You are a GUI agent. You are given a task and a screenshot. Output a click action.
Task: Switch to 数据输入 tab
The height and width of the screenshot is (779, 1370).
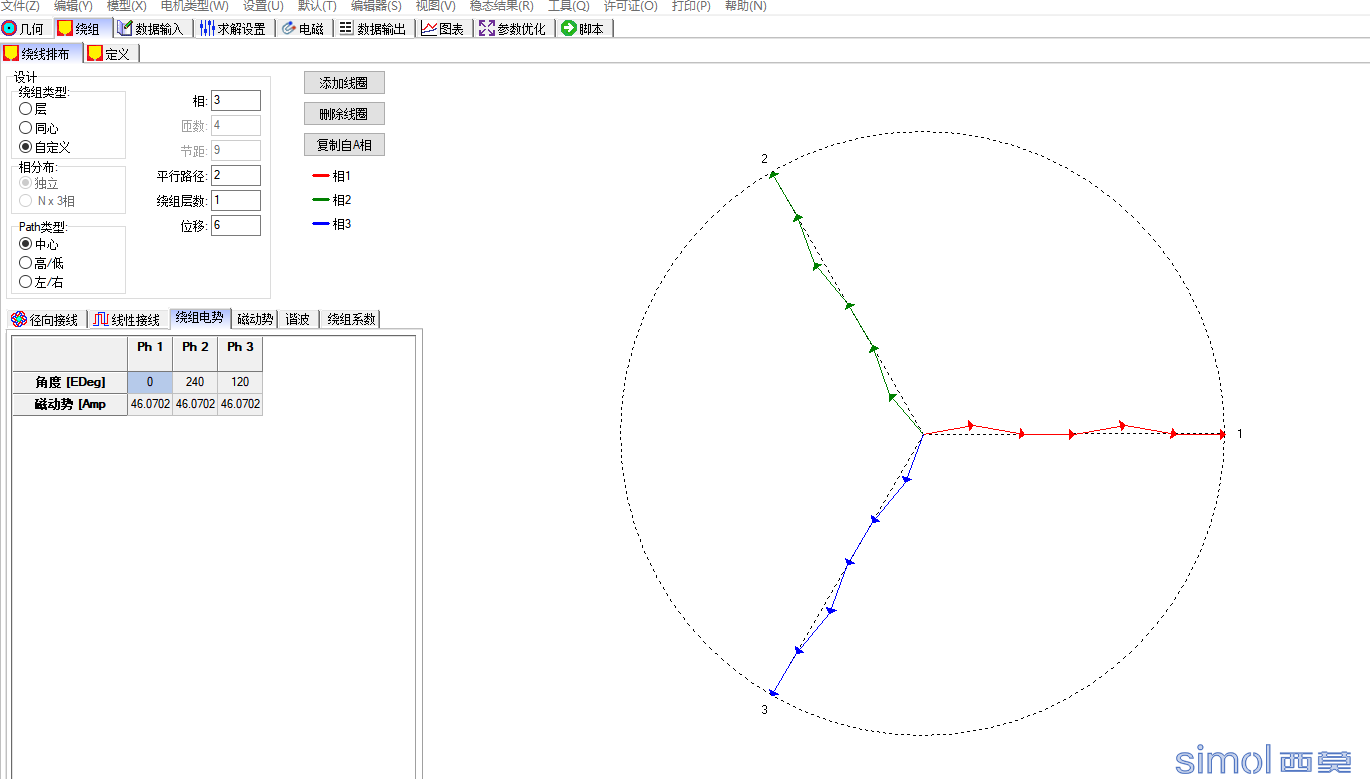pos(151,28)
